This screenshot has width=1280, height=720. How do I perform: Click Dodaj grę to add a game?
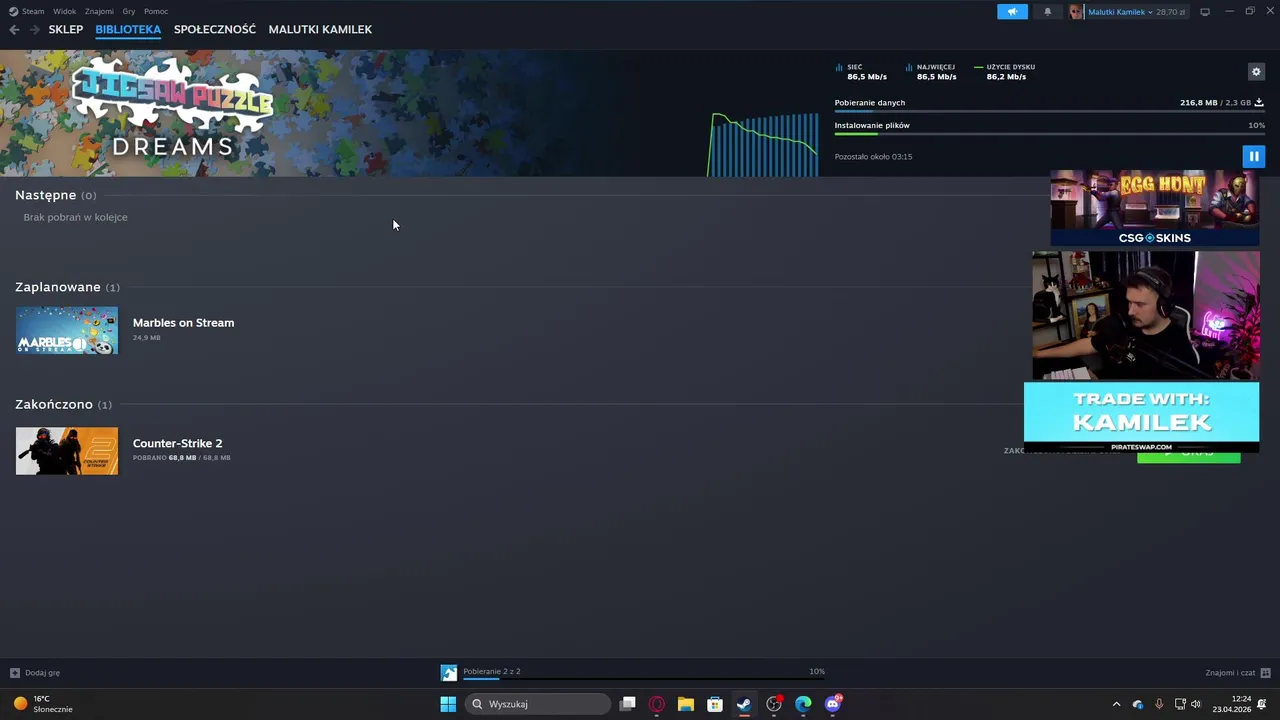pos(35,673)
